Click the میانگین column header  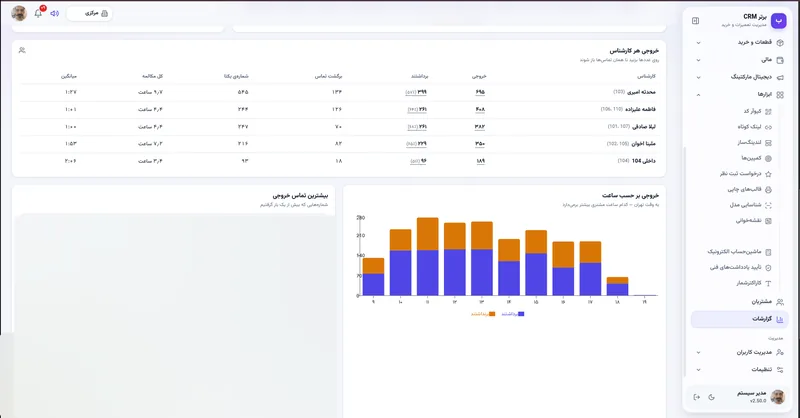pyautogui.click(x=69, y=76)
